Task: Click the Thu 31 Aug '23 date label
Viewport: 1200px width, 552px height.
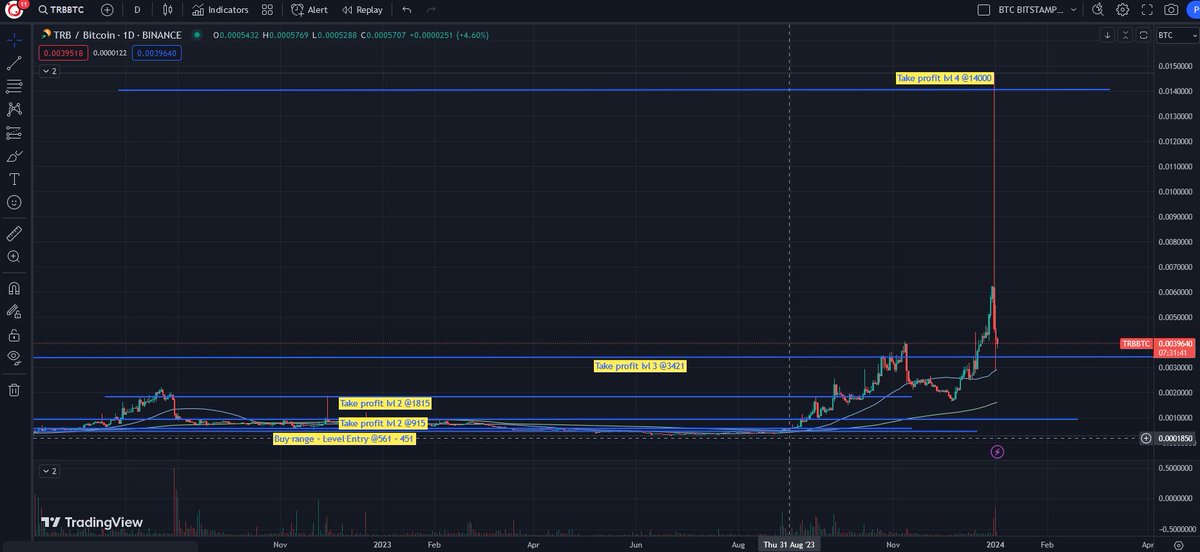Action: pyautogui.click(x=790, y=546)
